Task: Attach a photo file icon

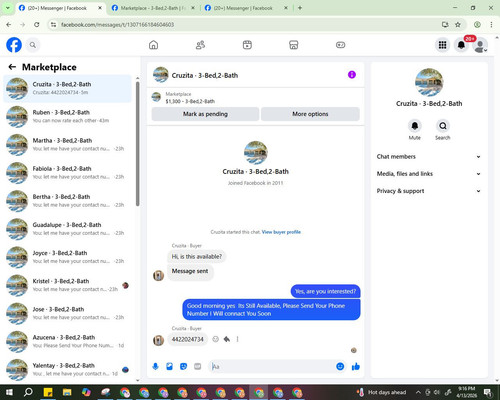Action: (169, 367)
